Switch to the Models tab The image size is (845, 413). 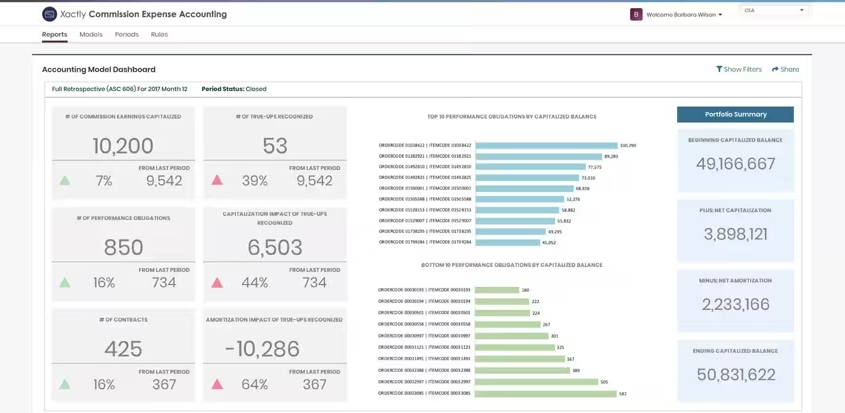tap(91, 35)
